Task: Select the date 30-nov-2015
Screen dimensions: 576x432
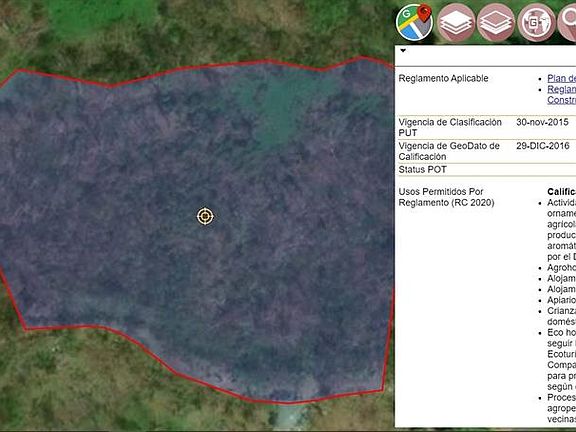Action: 542,122
